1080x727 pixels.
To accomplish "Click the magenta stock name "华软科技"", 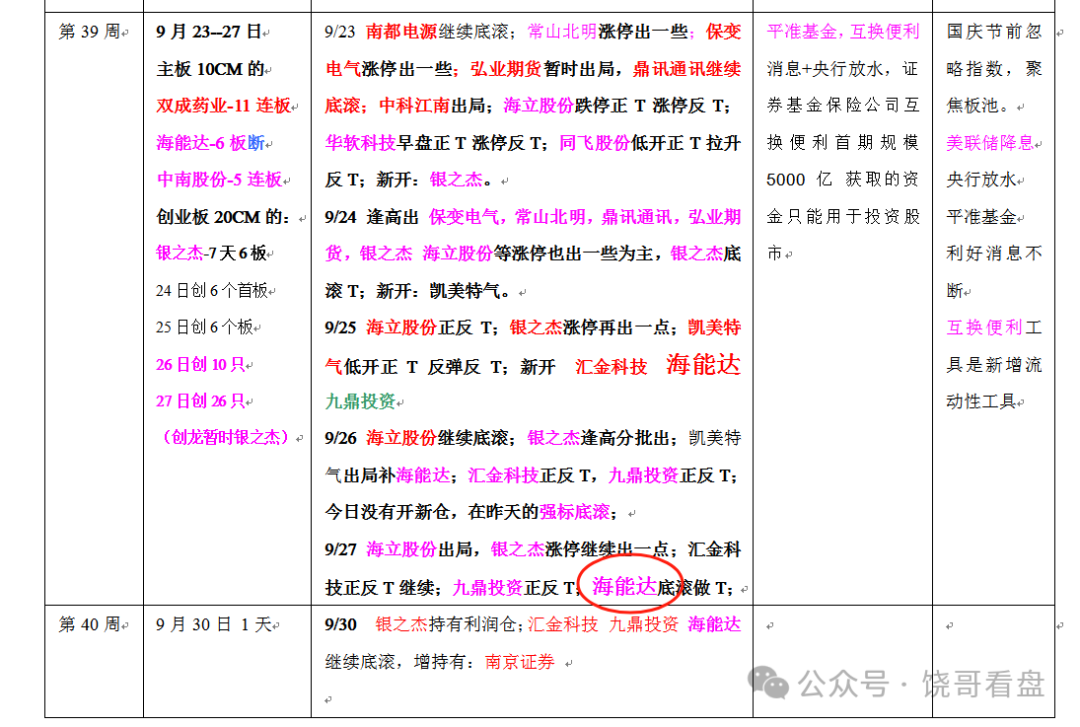I will point(360,143).
